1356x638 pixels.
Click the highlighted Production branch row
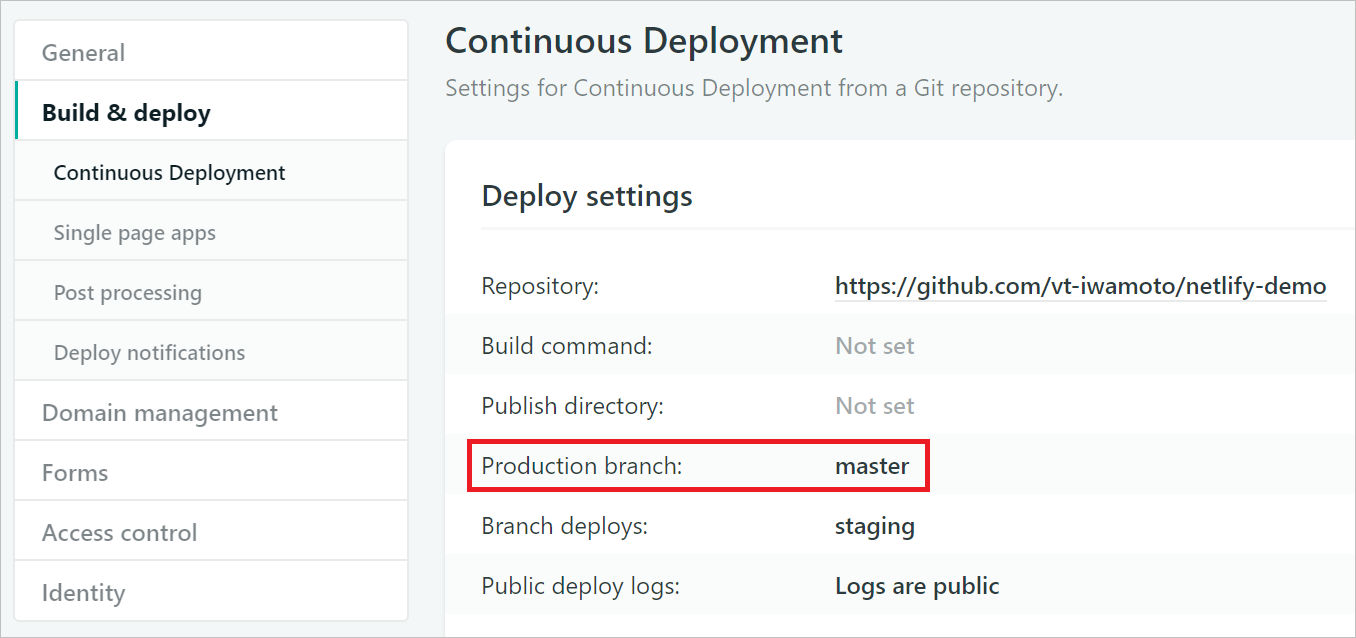coord(697,465)
